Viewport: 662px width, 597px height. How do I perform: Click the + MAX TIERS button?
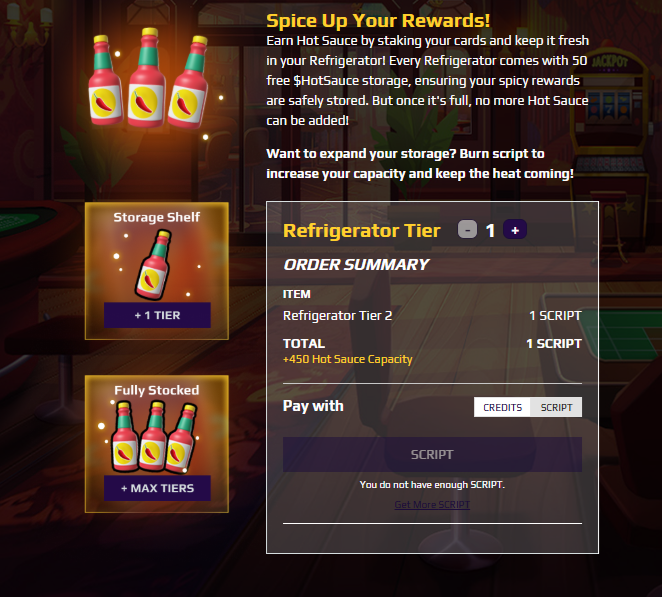pos(157,488)
